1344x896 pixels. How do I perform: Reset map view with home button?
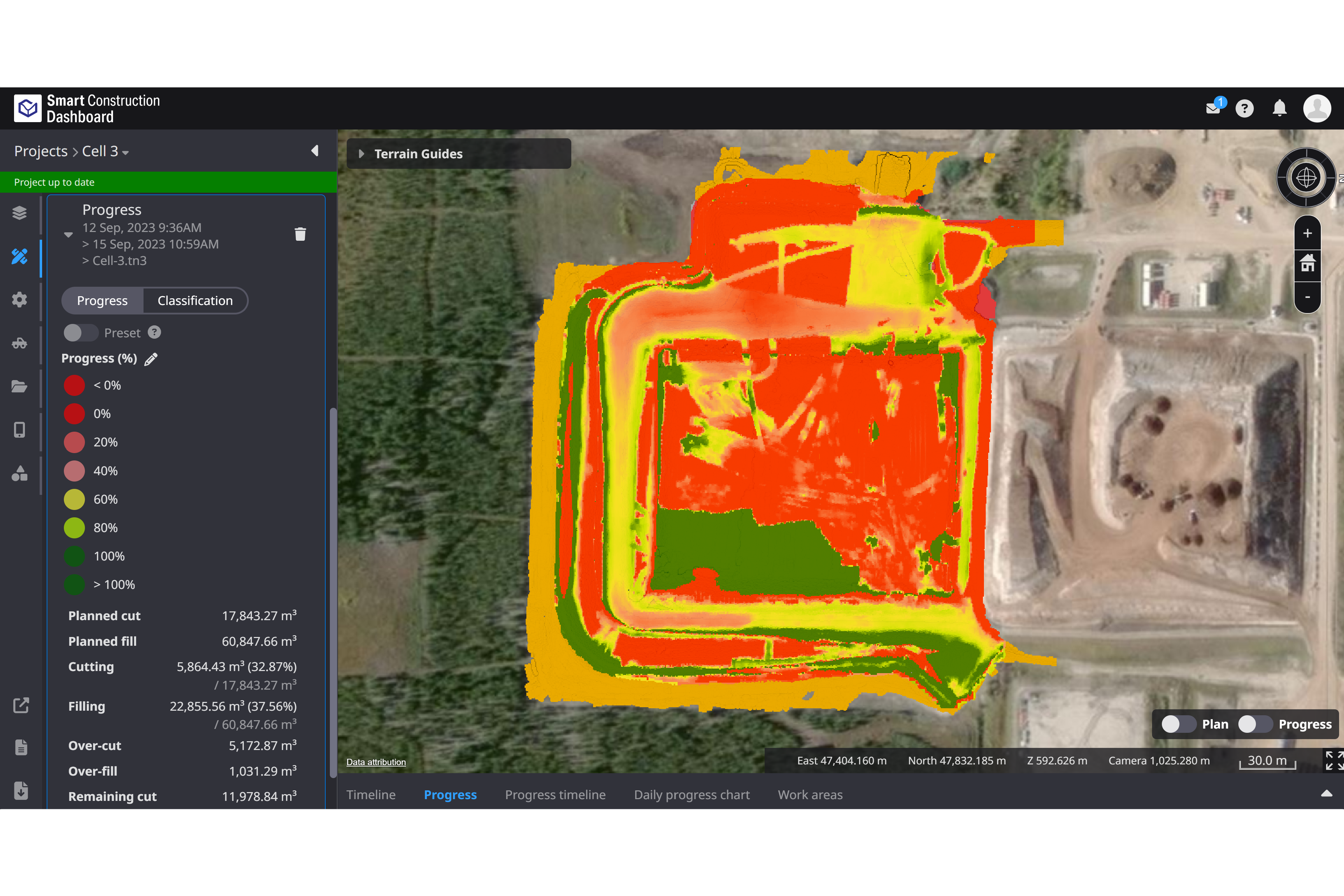(1308, 264)
